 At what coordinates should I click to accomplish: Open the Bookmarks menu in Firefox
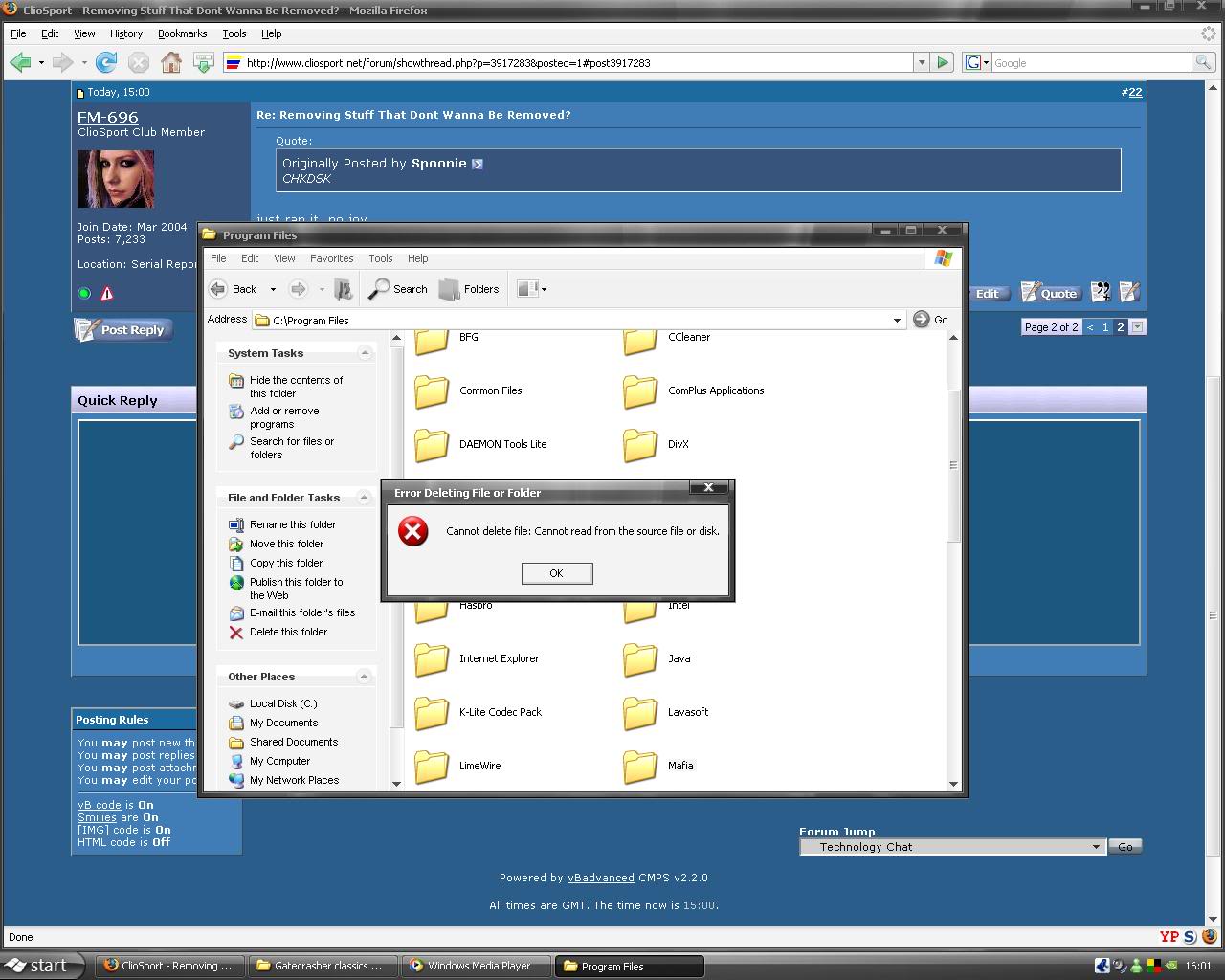pos(182,33)
